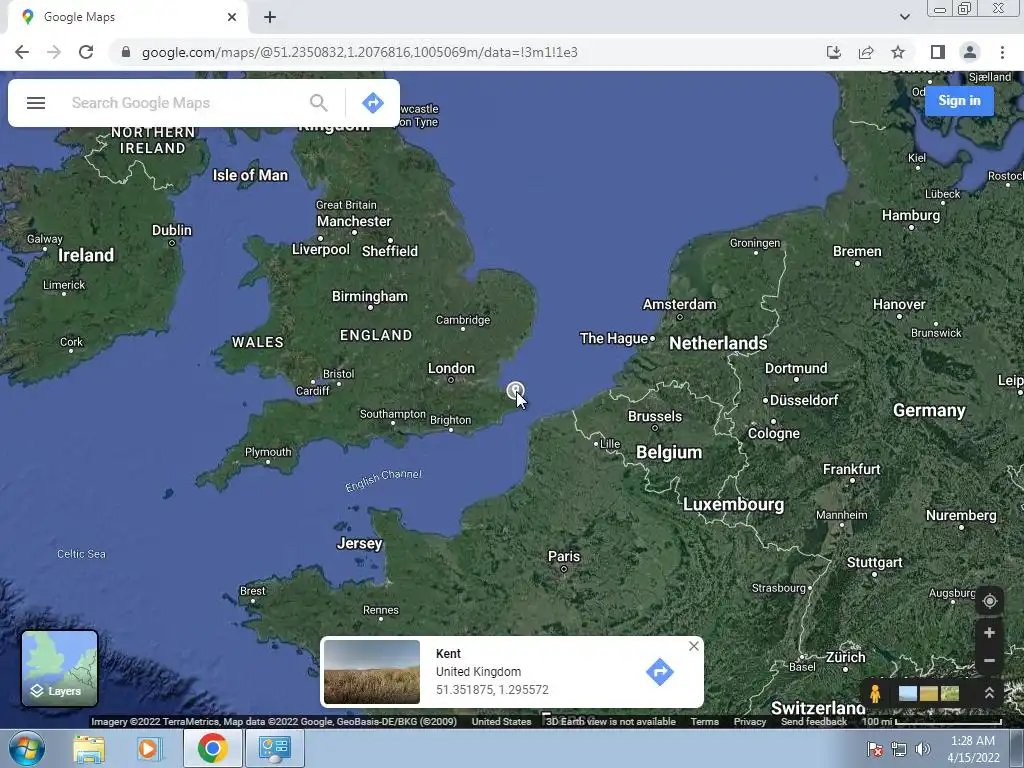The image size is (1024, 768).
Task: Open the Control Panel taskbar item
Action: click(274, 748)
